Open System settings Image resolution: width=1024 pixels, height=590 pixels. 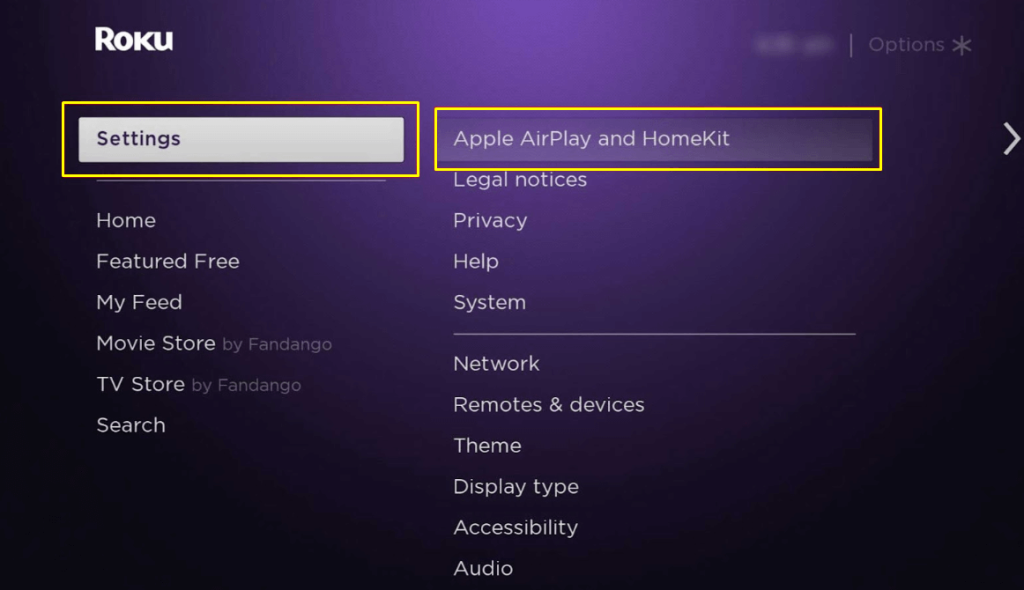[x=489, y=302]
